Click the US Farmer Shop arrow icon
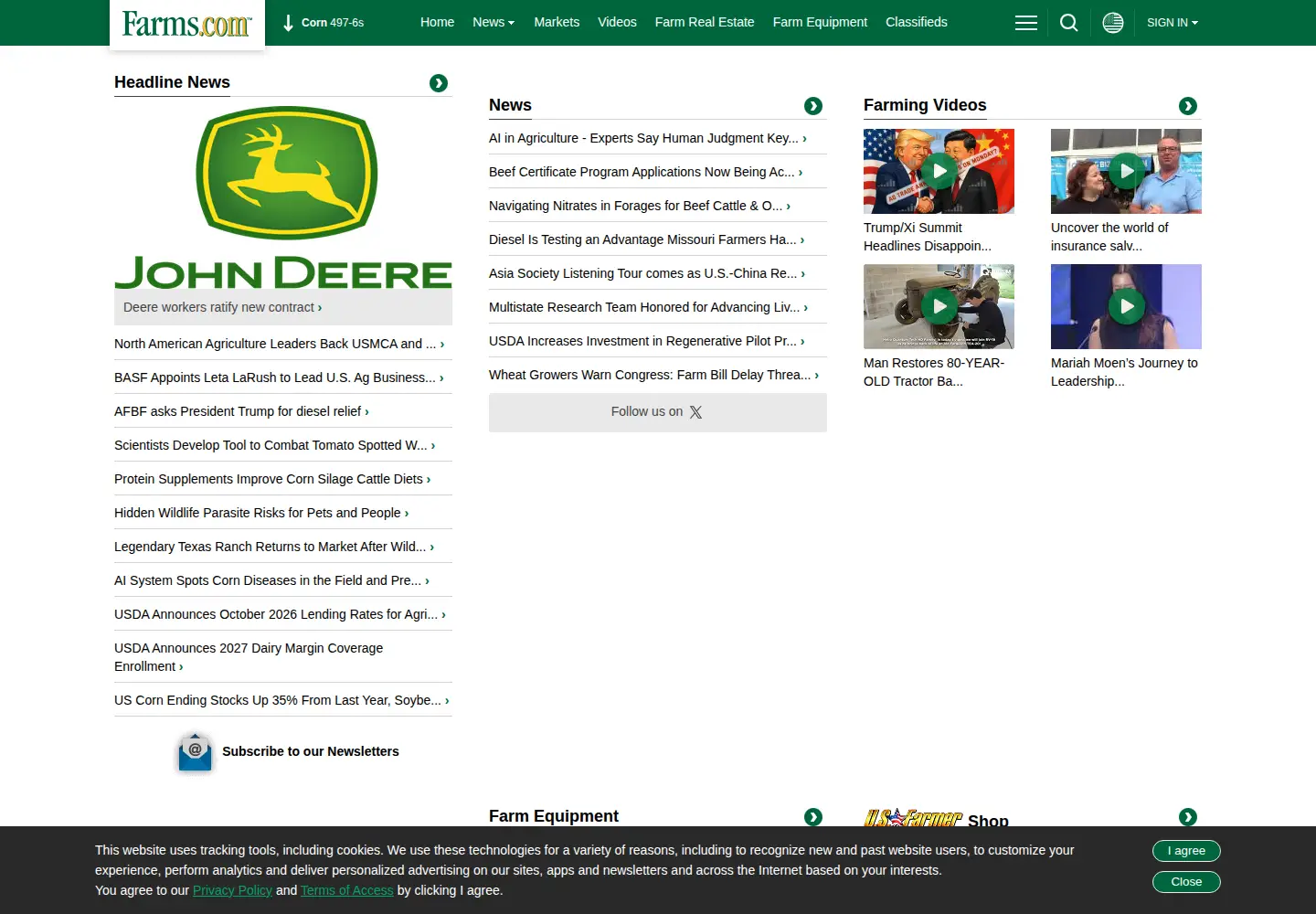The height and width of the screenshot is (914, 1316). pos(1188,817)
